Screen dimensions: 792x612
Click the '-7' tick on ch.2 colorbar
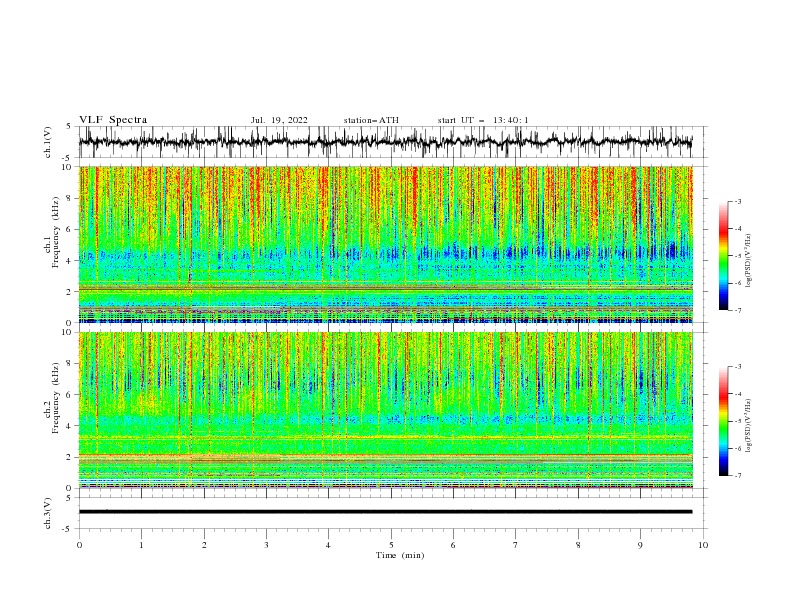point(737,476)
